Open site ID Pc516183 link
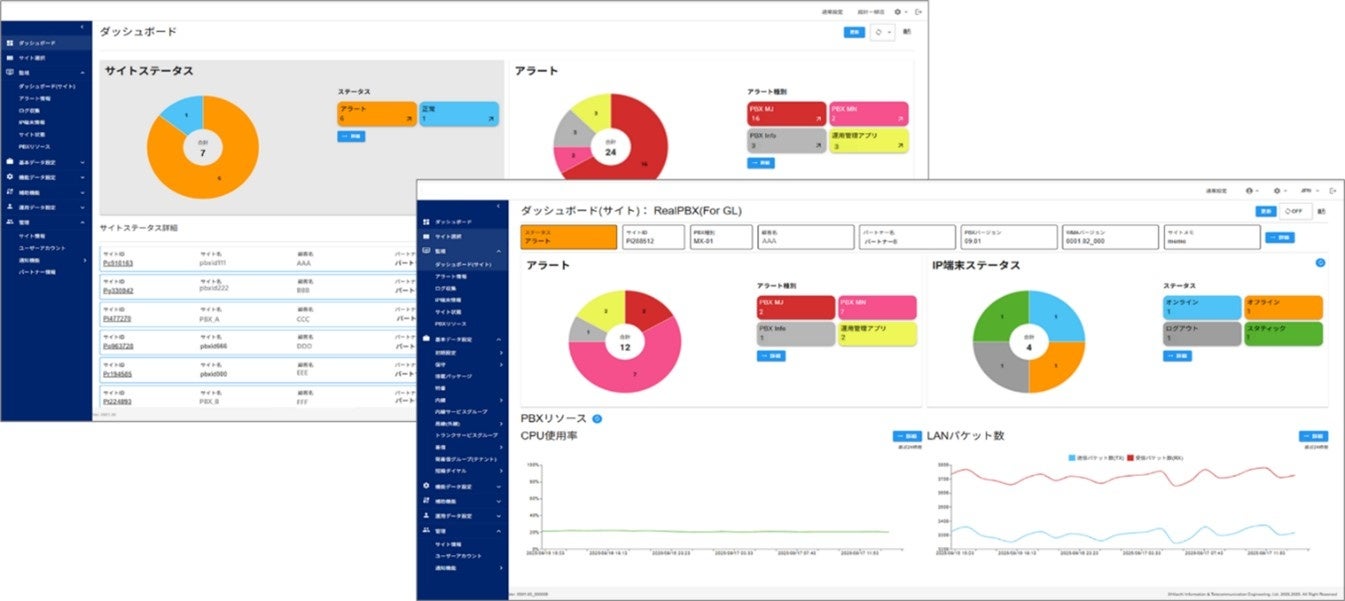1345x601 pixels. [x=118, y=263]
